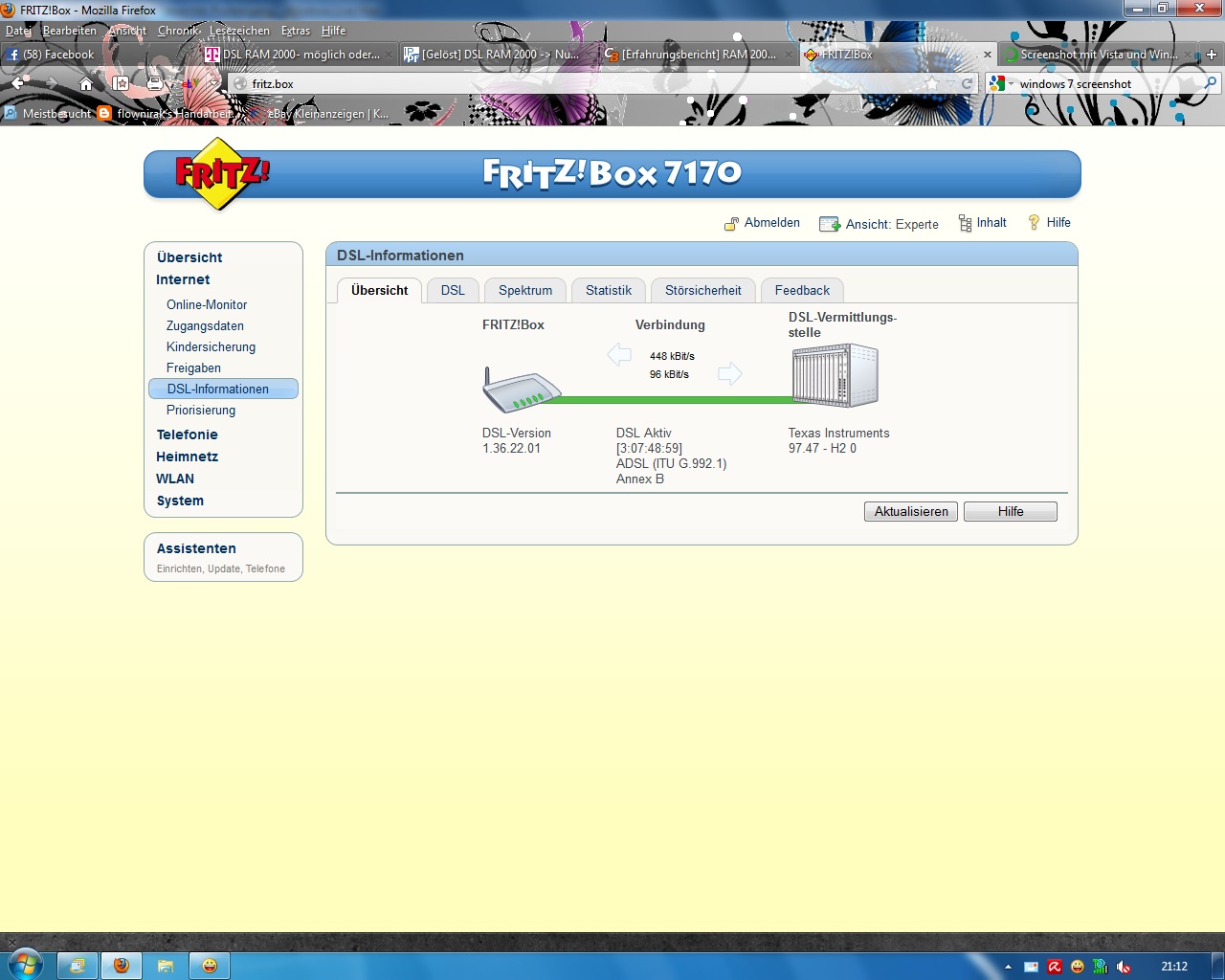Click the Hilfe question mark icon
1225x980 pixels.
(x=1034, y=223)
